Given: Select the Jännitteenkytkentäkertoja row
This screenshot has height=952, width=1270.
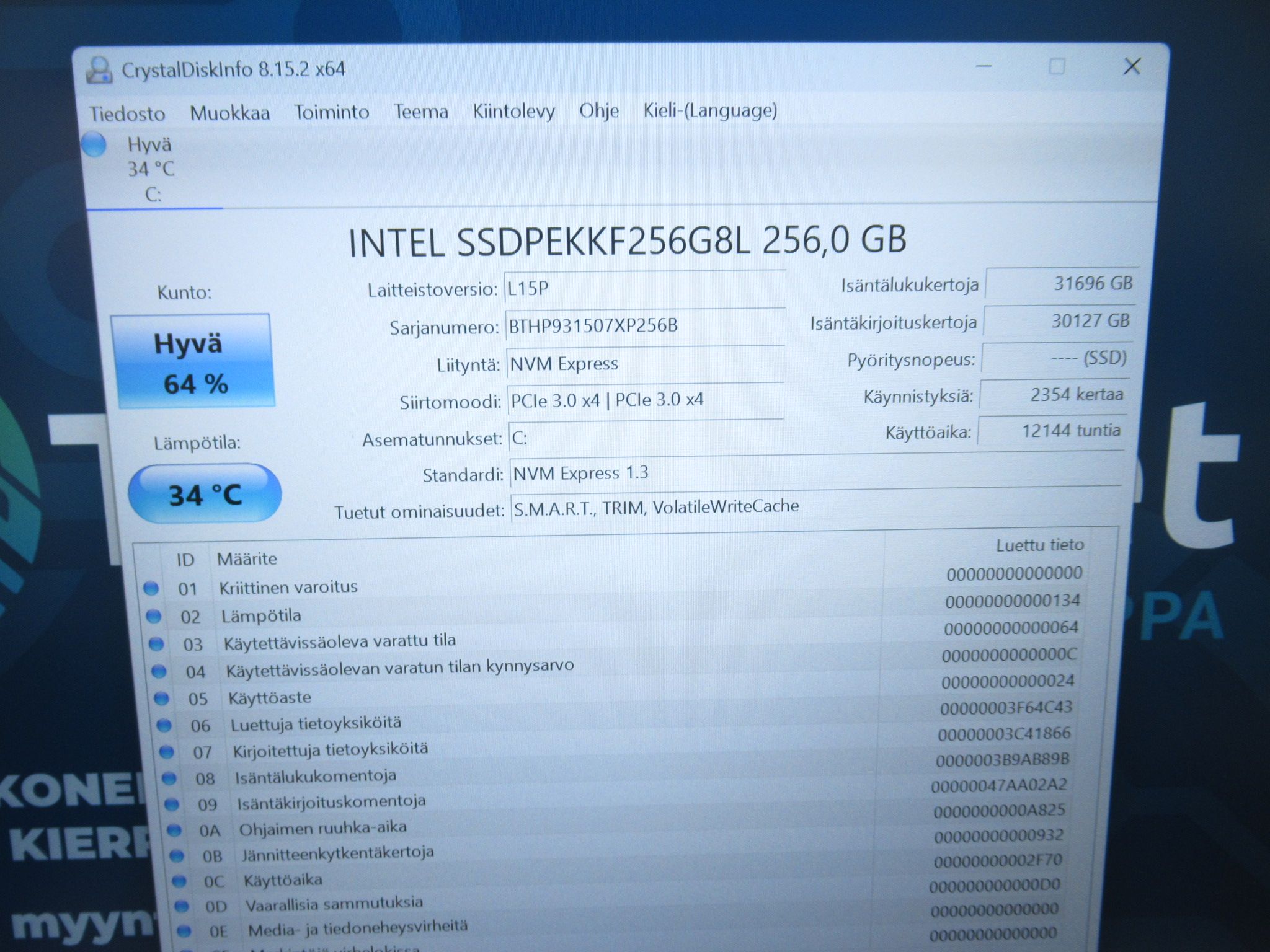Looking at the screenshot, I should [626, 847].
